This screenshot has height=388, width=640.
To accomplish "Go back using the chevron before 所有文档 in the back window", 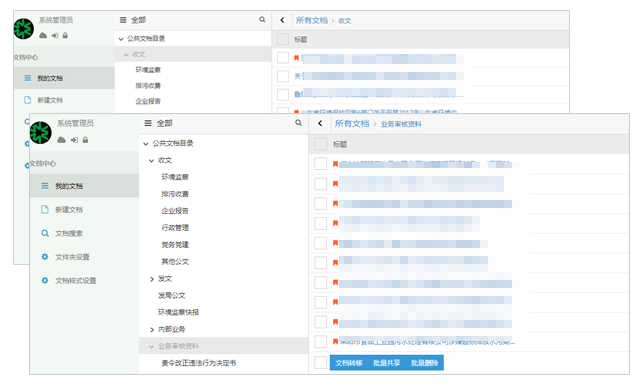I will (282, 20).
